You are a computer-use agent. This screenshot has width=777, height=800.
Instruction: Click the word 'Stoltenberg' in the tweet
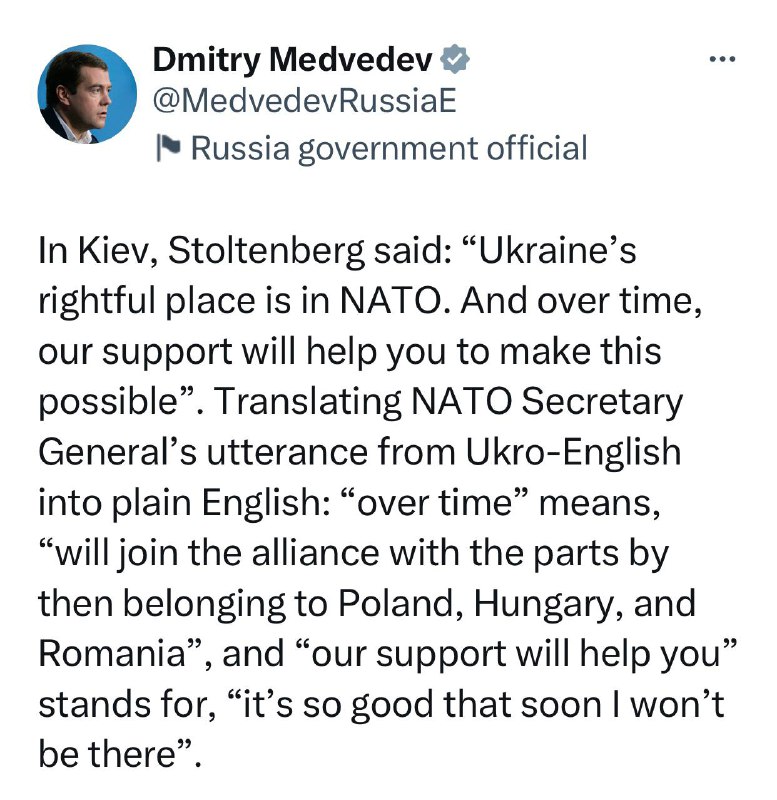coord(266,252)
